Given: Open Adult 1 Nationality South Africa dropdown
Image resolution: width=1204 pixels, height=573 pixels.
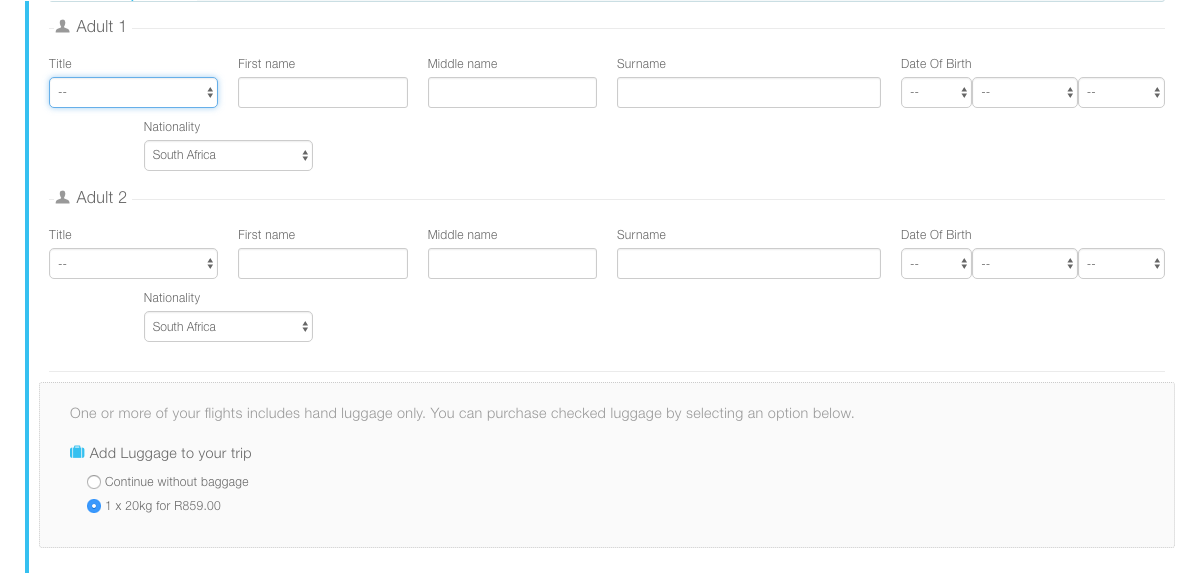Looking at the screenshot, I should (228, 155).
